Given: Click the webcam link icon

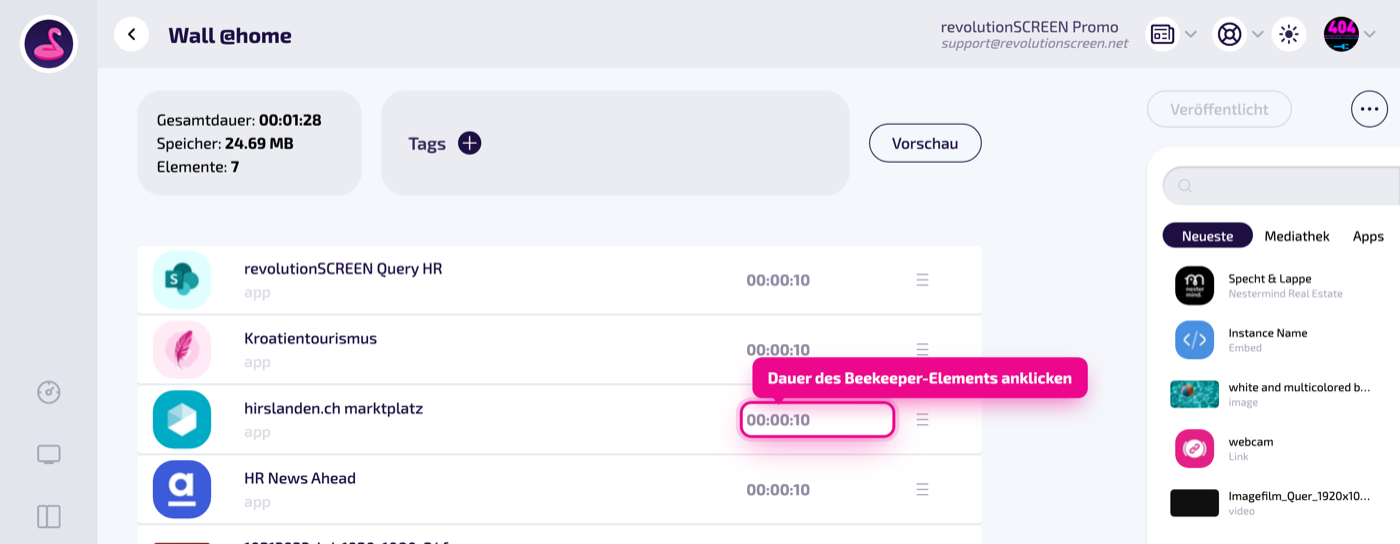Looking at the screenshot, I should (1194, 448).
